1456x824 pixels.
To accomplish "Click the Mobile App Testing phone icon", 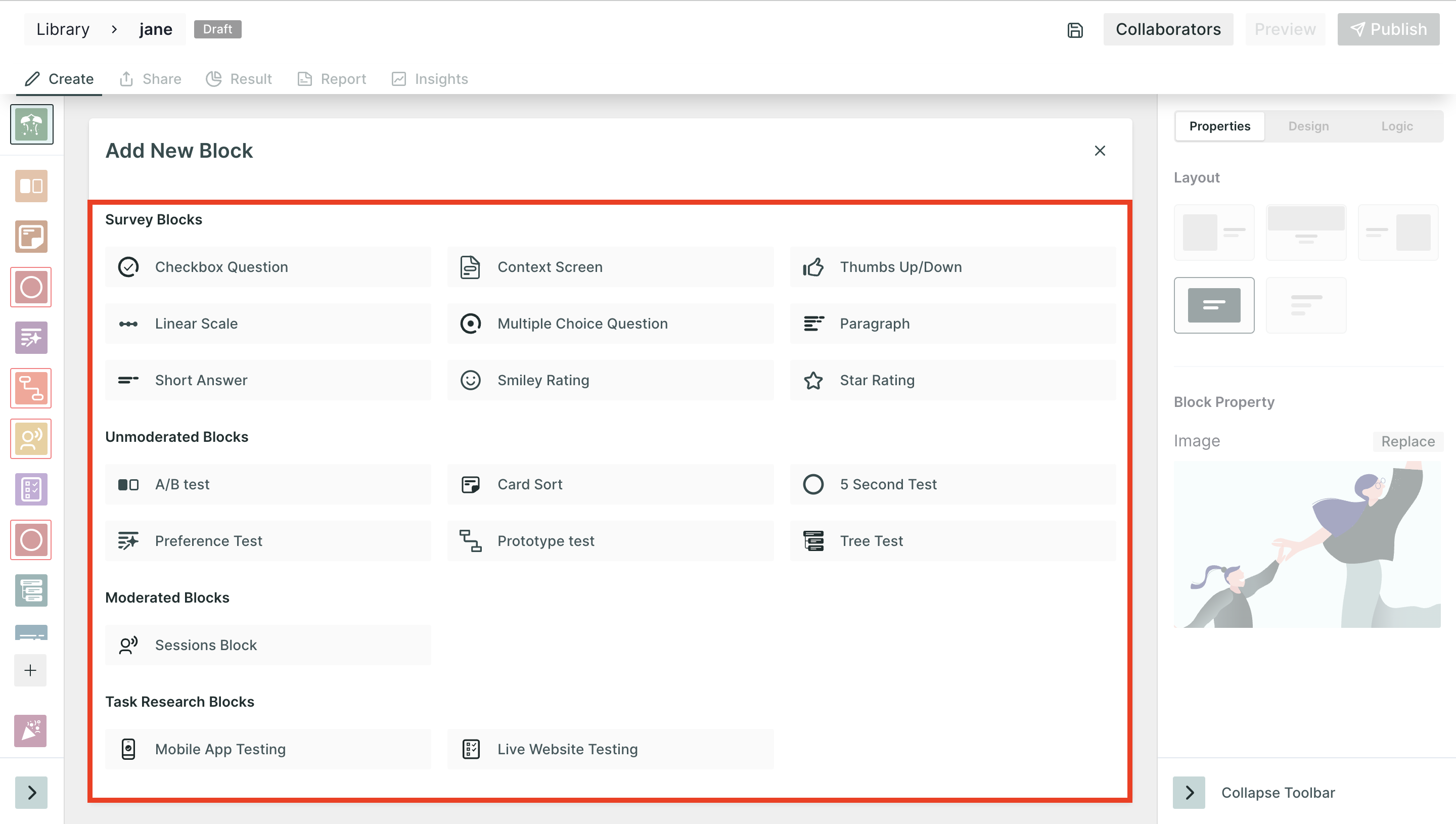I will pos(128,749).
